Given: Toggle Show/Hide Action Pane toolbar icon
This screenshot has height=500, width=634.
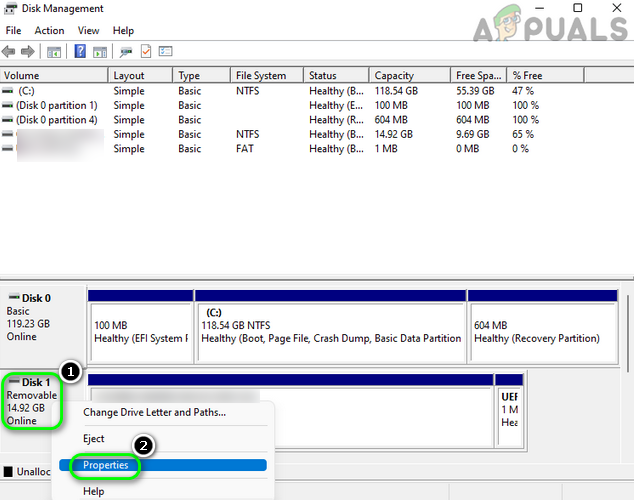Looking at the screenshot, I should [100, 52].
